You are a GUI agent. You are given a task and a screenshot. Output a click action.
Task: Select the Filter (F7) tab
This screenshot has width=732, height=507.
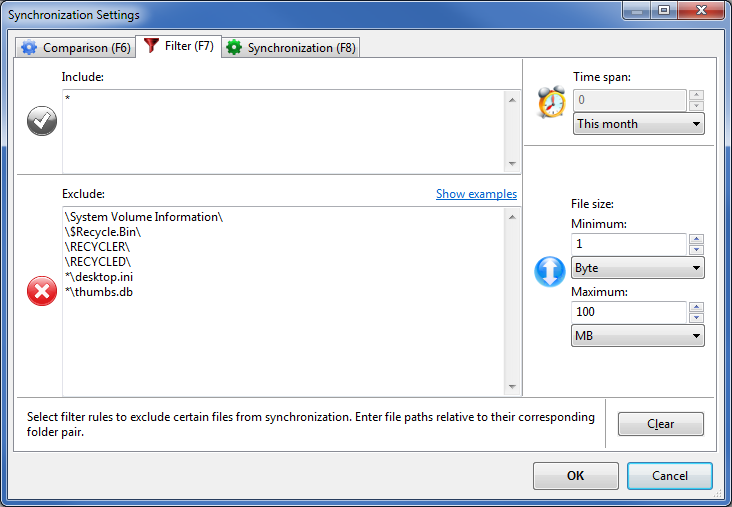[178, 46]
